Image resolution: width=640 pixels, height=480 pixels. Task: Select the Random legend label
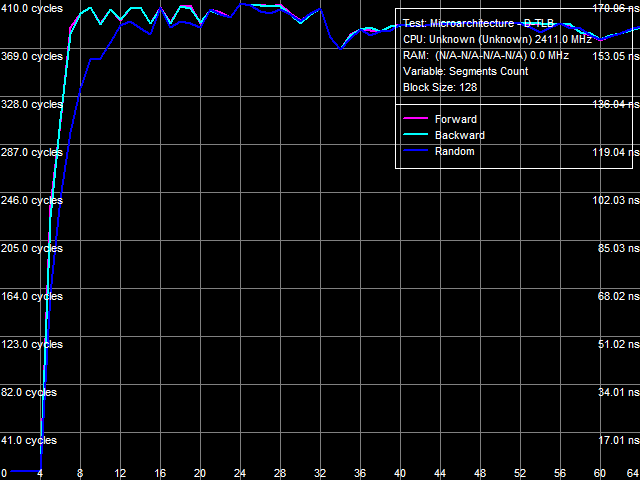455,151
